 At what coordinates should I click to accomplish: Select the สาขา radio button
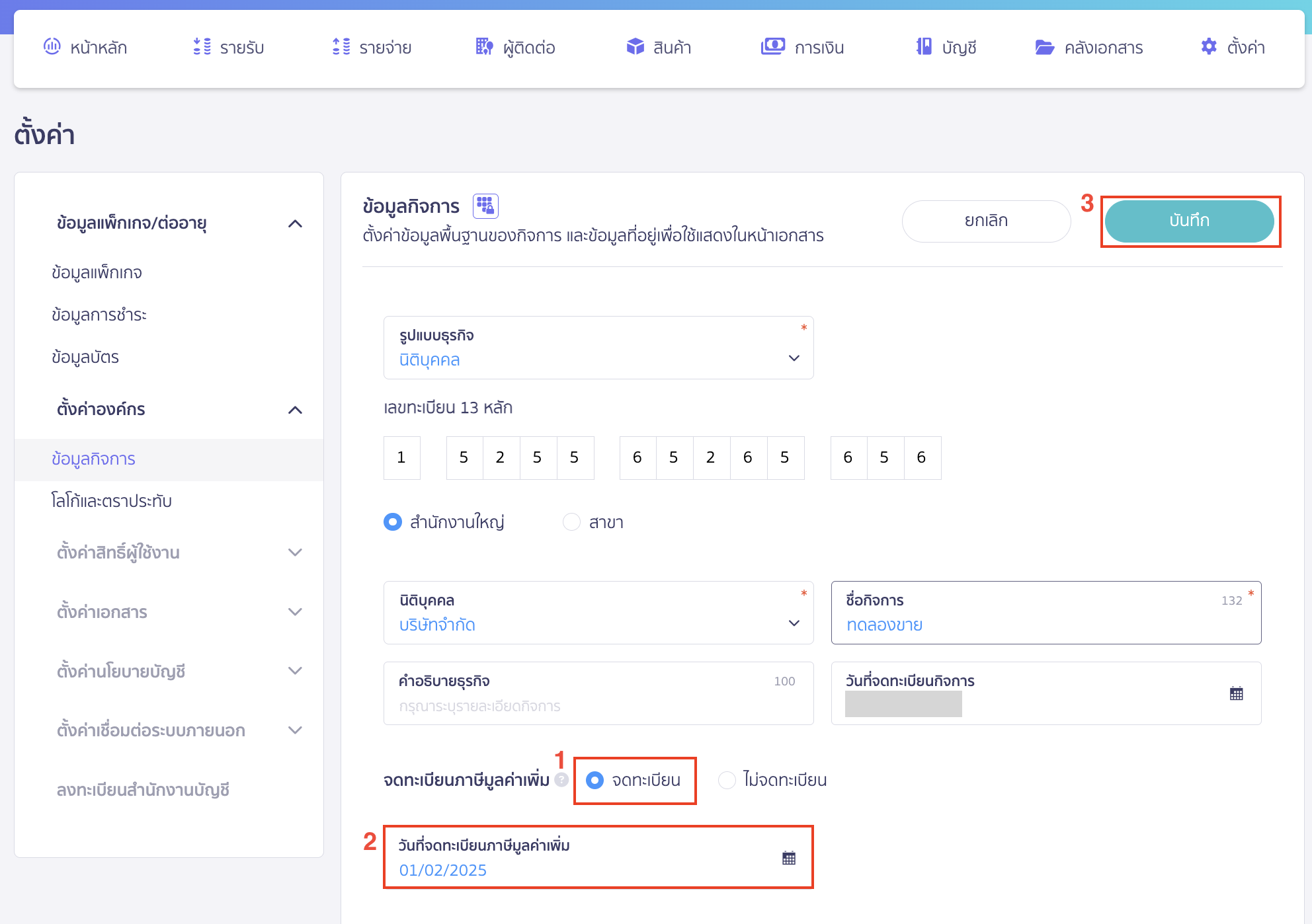[x=571, y=522]
